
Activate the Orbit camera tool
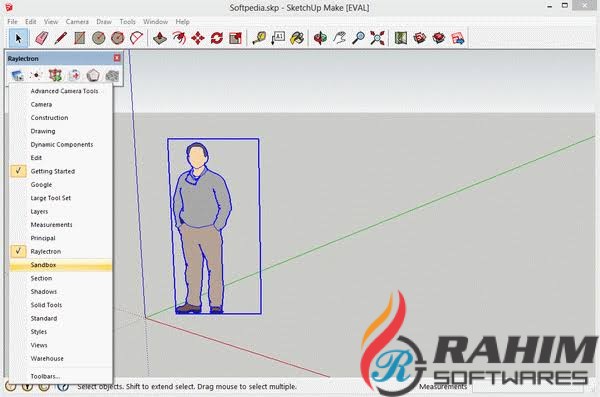pyautogui.click(x=320, y=38)
